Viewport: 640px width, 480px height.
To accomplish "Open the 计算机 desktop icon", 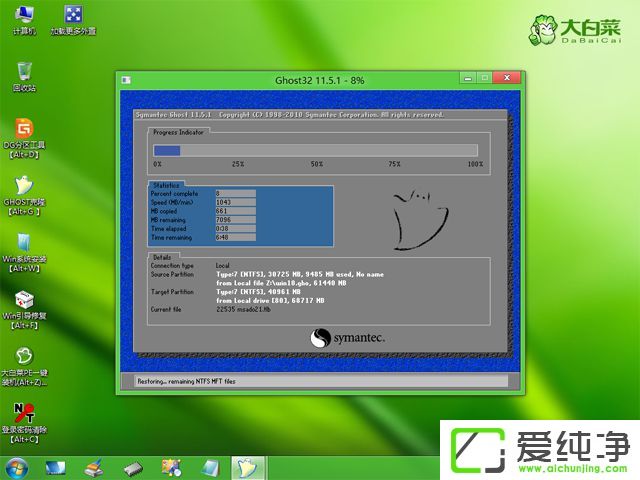I will point(24,16).
